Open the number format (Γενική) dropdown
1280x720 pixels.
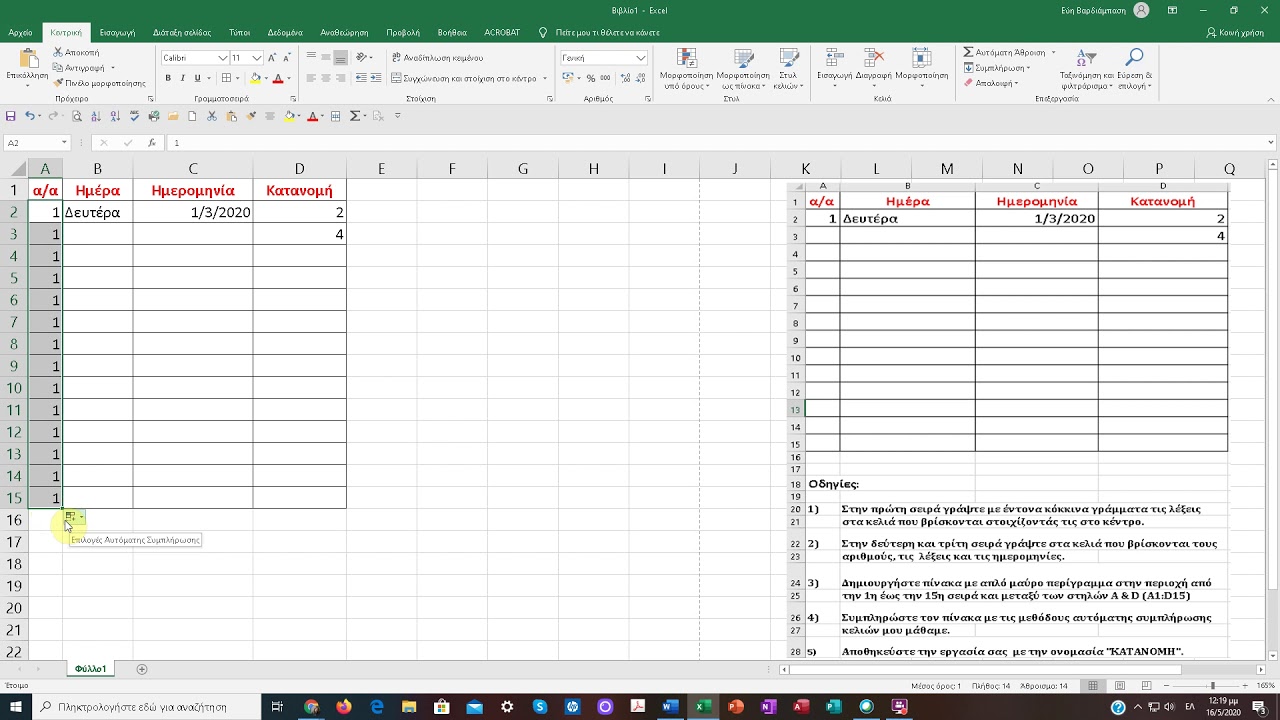(x=641, y=58)
